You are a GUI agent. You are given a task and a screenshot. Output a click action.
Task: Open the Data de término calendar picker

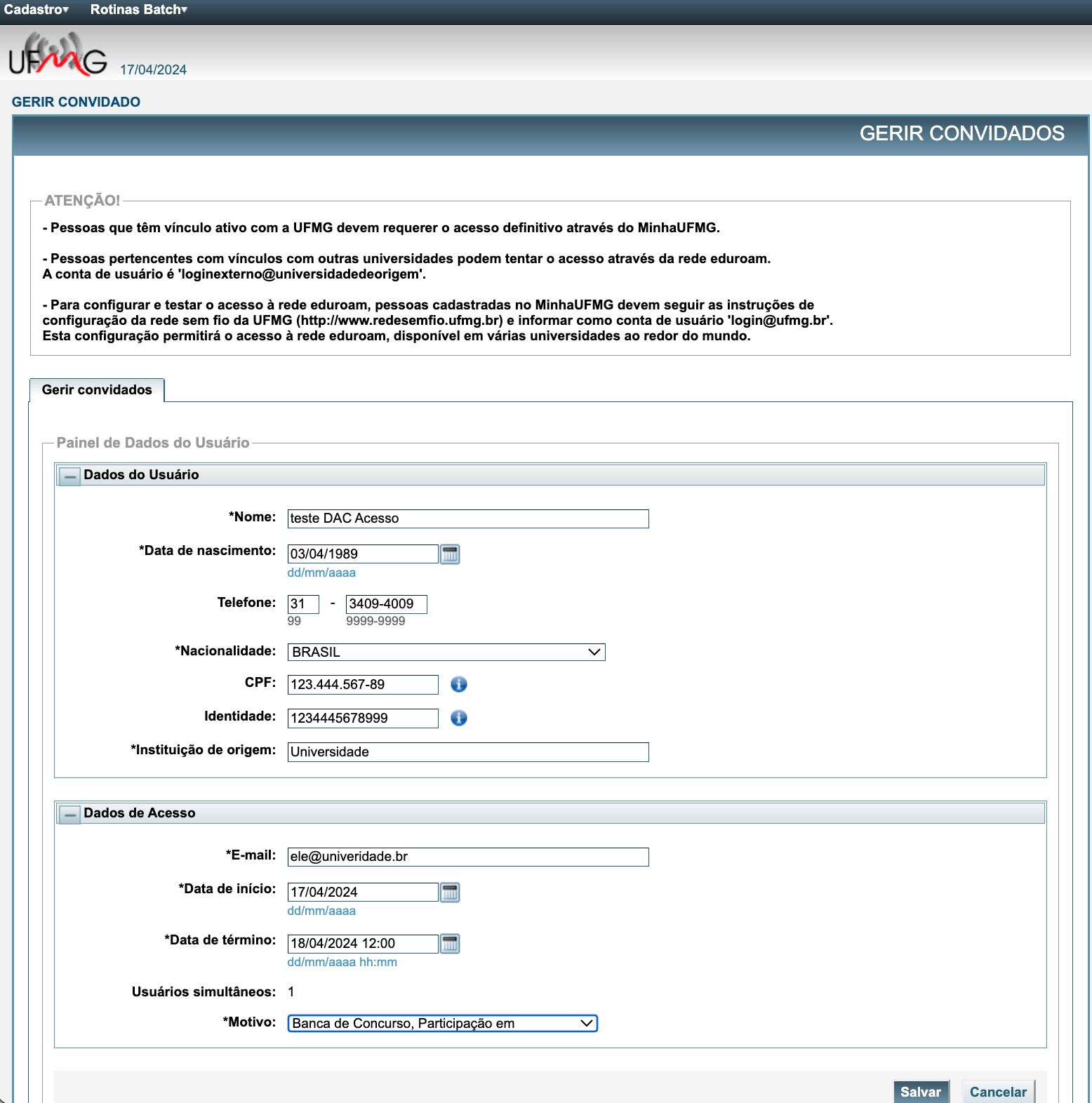(450, 944)
